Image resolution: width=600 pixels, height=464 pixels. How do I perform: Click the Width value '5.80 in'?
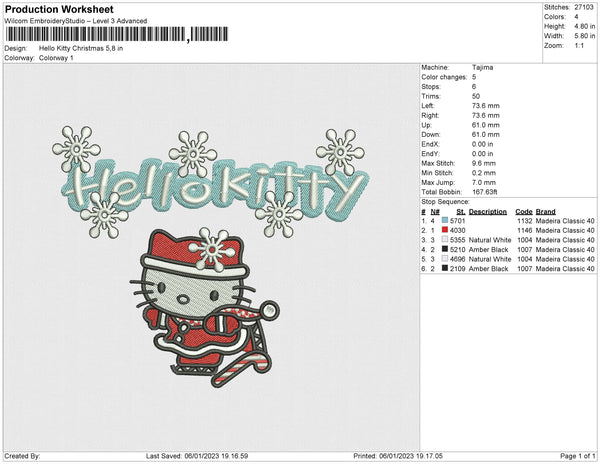585,36
